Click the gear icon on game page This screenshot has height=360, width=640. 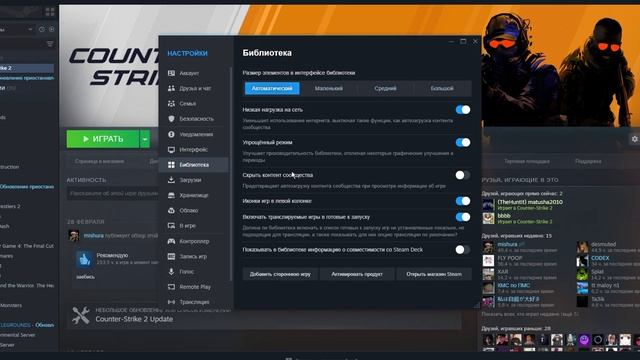[635, 139]
